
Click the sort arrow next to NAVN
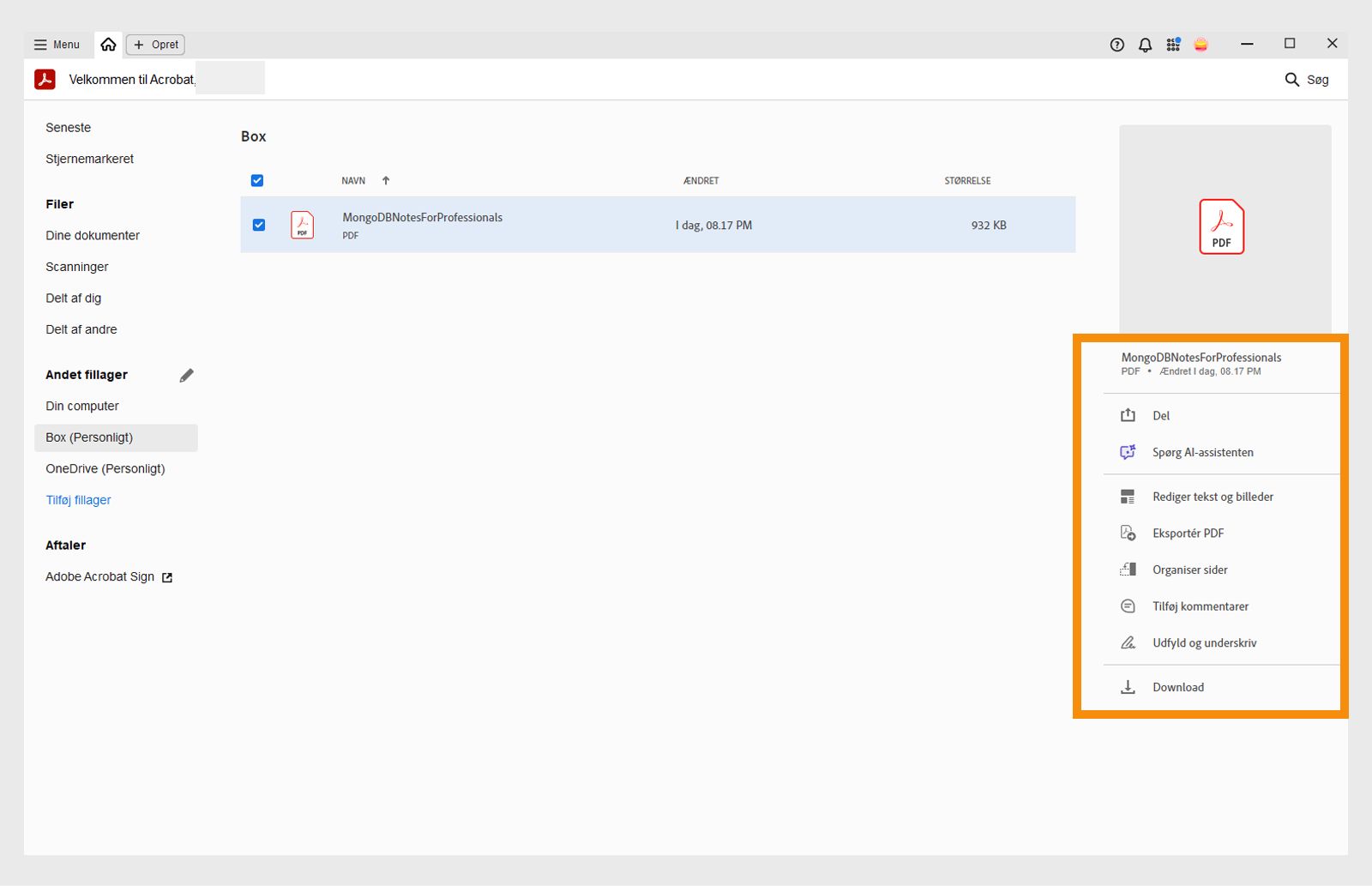[x=386, y=181]
